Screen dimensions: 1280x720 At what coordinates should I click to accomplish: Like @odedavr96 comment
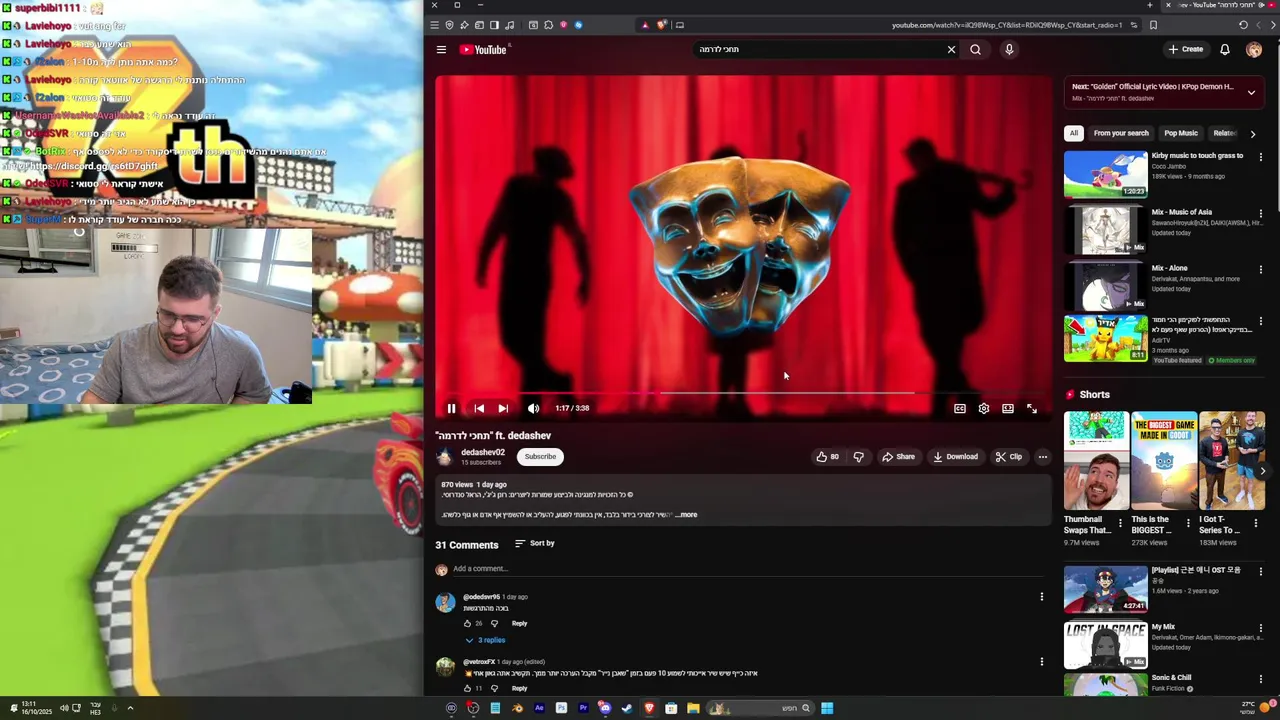[x=467, y=623]
